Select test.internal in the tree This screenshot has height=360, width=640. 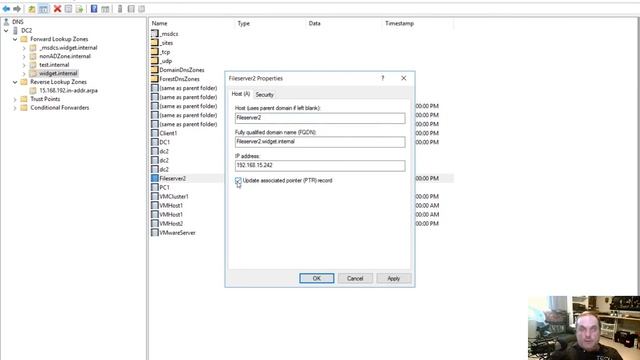[54, 65]
